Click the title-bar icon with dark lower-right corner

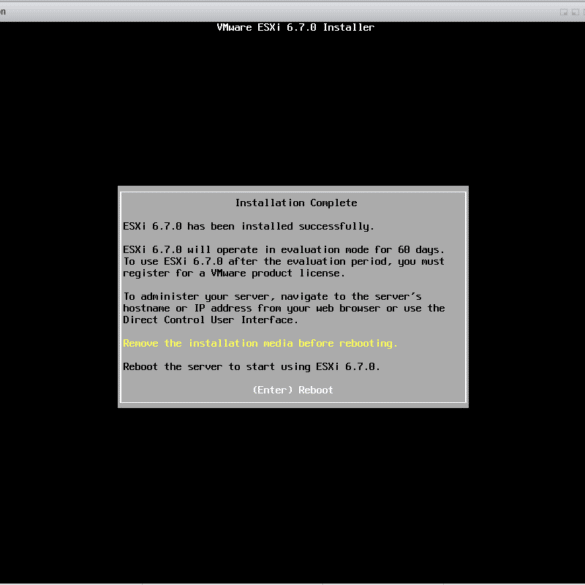coord(564,12)
